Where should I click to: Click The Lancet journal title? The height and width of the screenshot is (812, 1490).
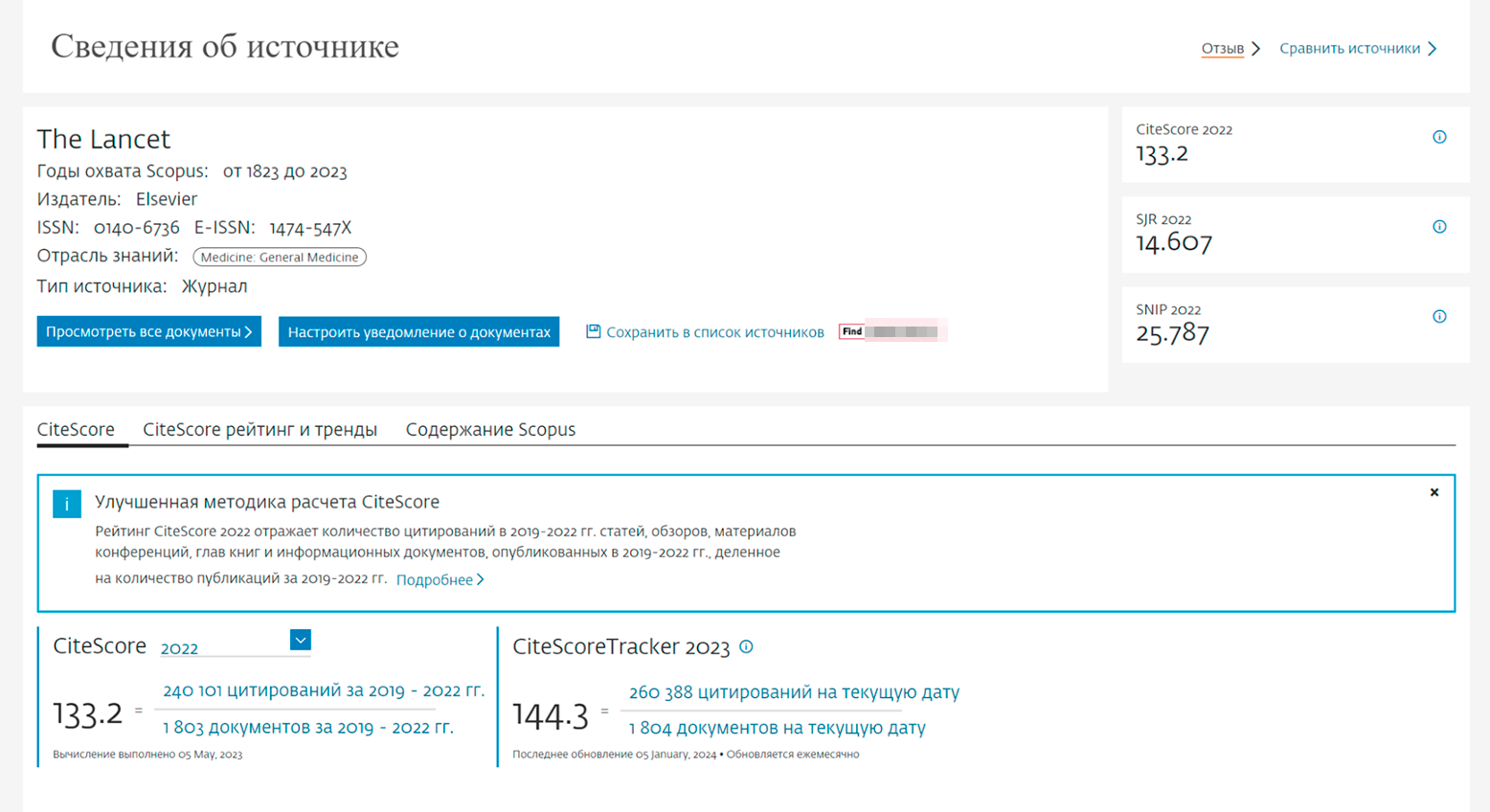click(x=103, y=139)
